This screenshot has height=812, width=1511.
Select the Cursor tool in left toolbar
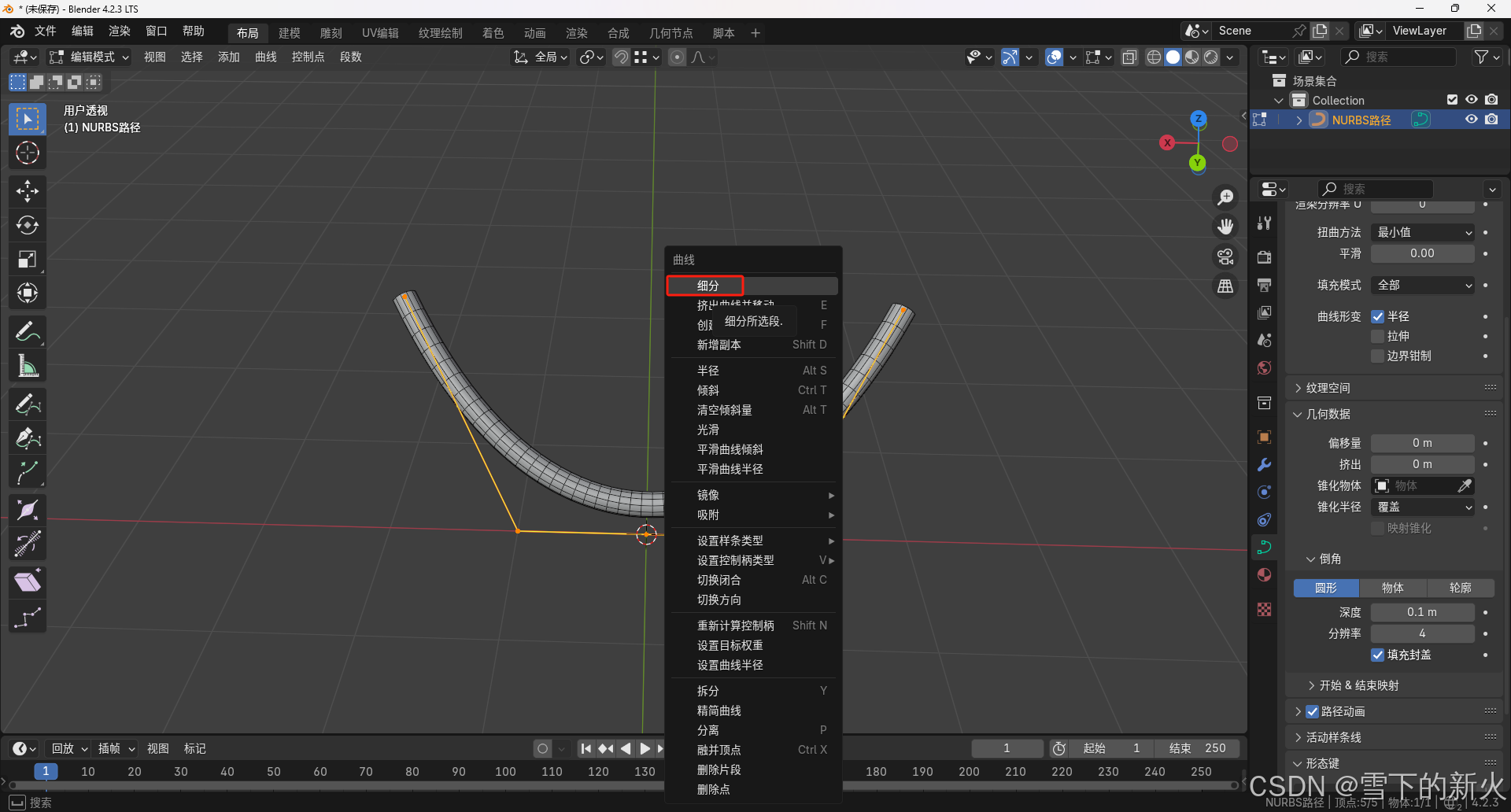pyautogui.click(x=28, y=153)
